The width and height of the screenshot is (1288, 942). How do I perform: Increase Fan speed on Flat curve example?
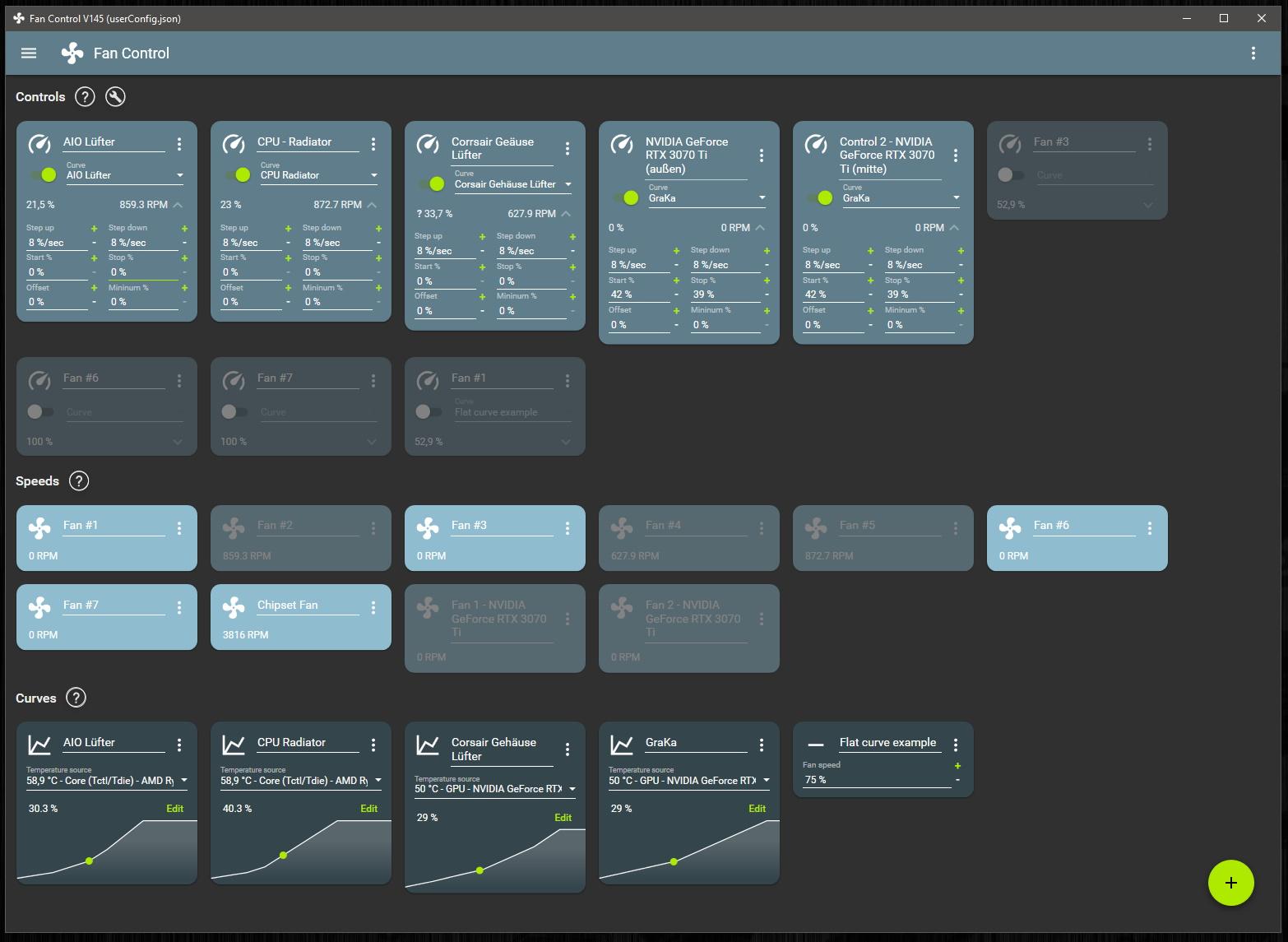(957, 766)
